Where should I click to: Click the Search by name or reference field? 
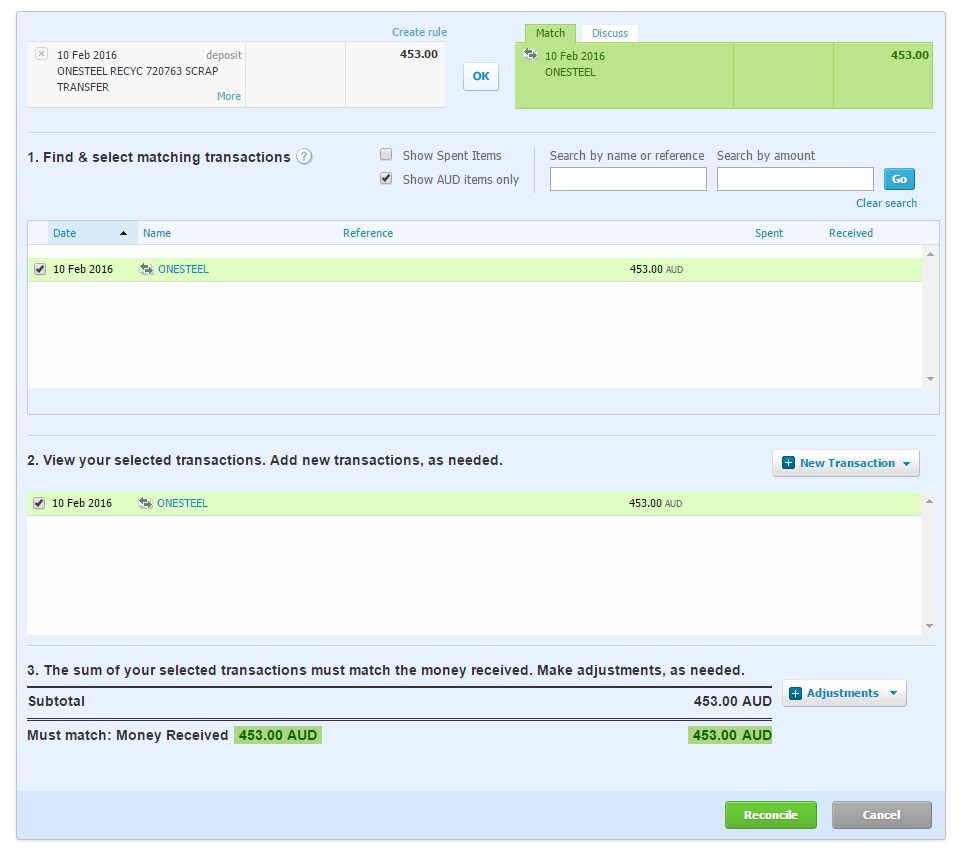(x=628, y=179)
